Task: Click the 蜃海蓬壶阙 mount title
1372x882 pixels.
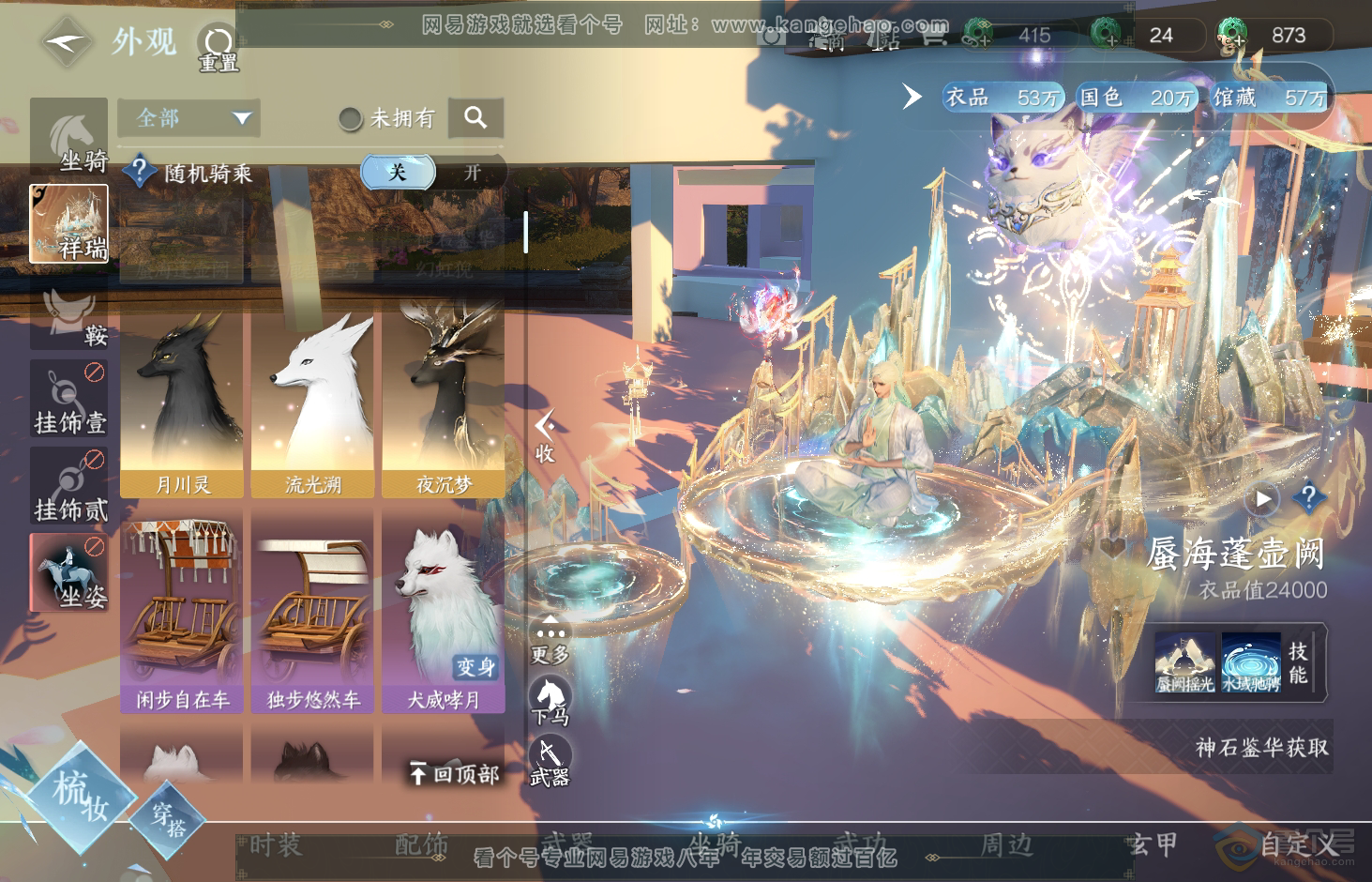Action: (x=1235, y=553)
